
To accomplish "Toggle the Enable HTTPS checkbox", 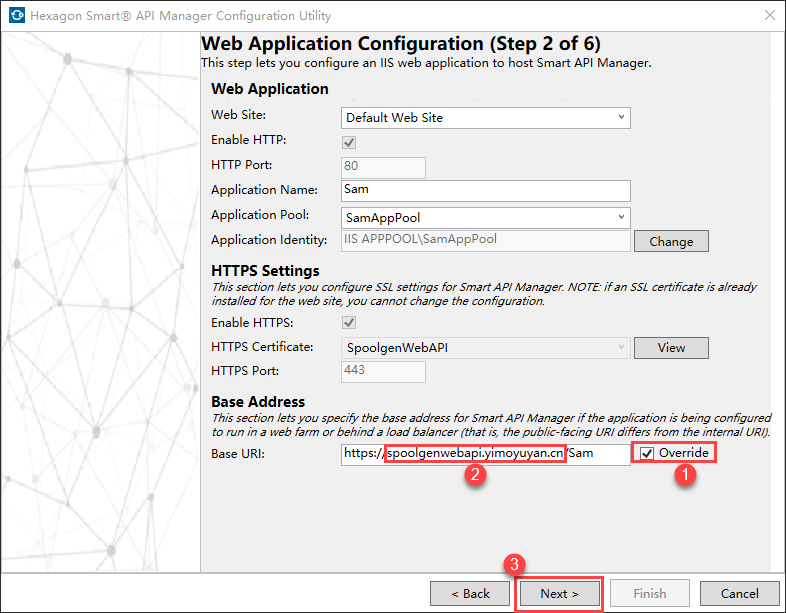I will (x=349, y=323).
